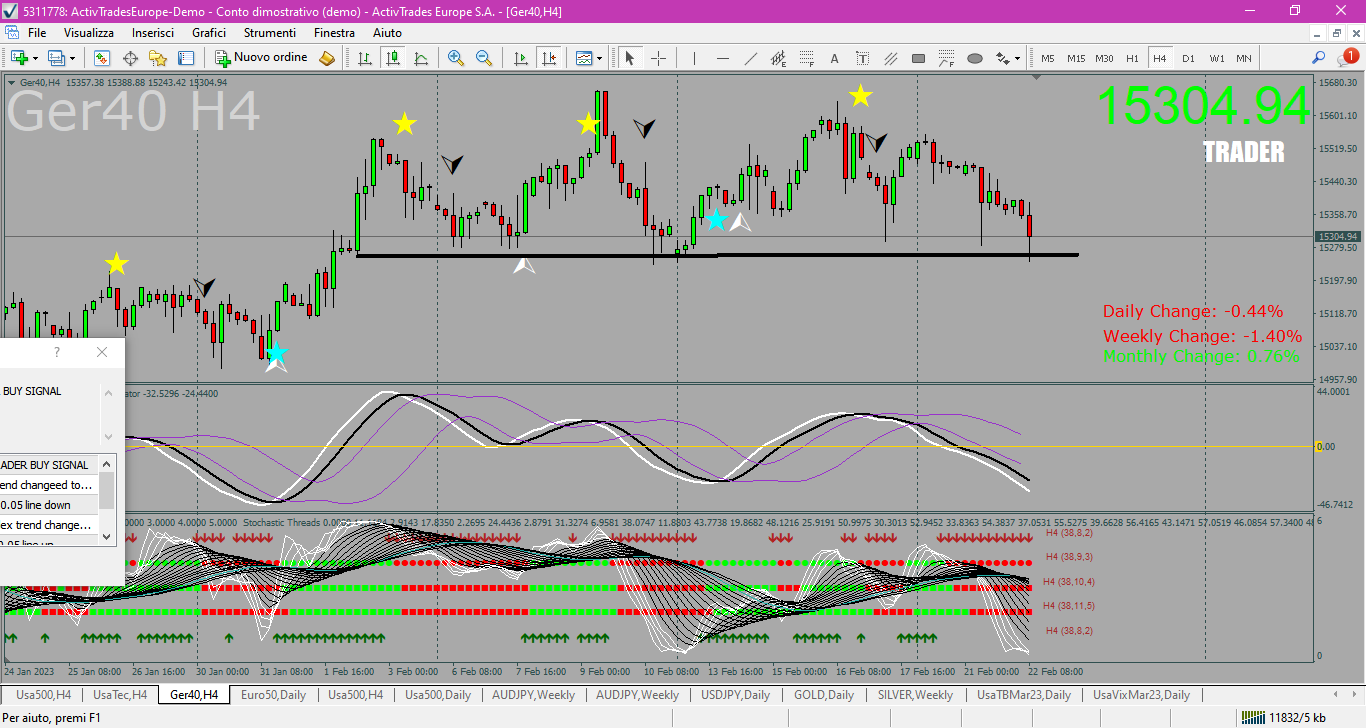Image resolution: width=1366 pixels, height=728 pixels.
Task: Switch to H1 timeframe
Action: [1132, 58]
